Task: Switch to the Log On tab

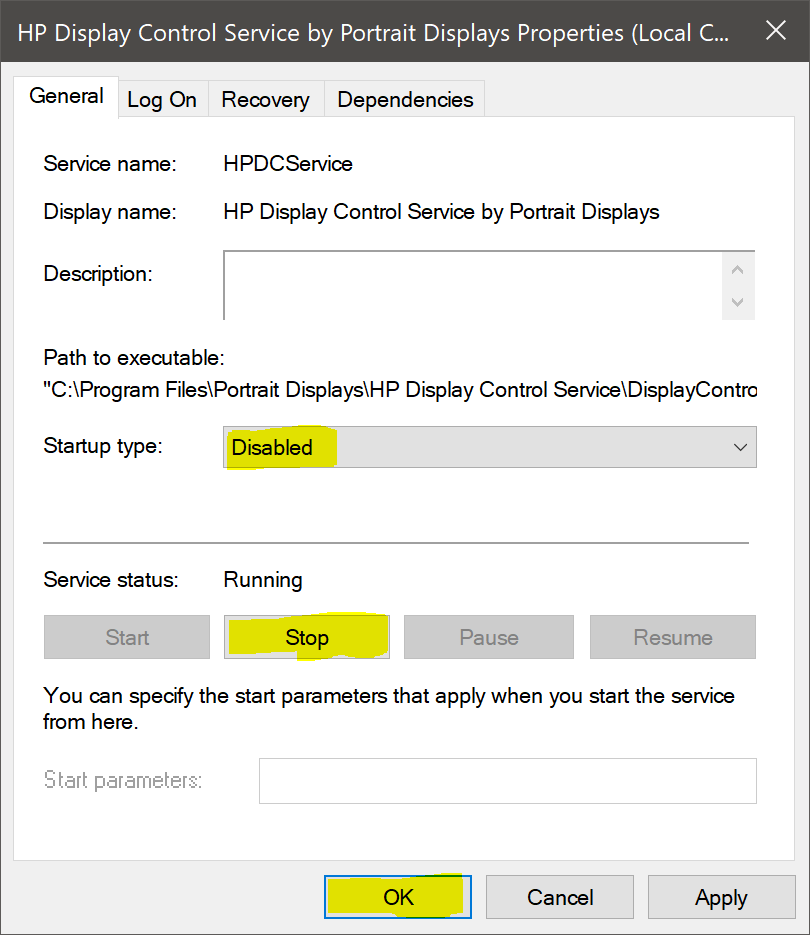Action: (x=162, y=100)
